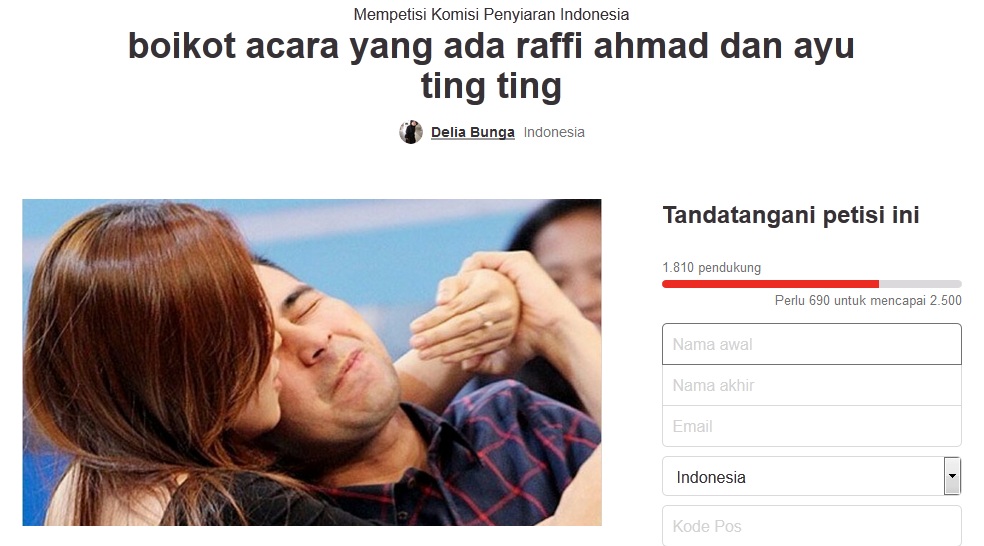
Task: Click the petition title heading
Action: (x=491, y=65)
